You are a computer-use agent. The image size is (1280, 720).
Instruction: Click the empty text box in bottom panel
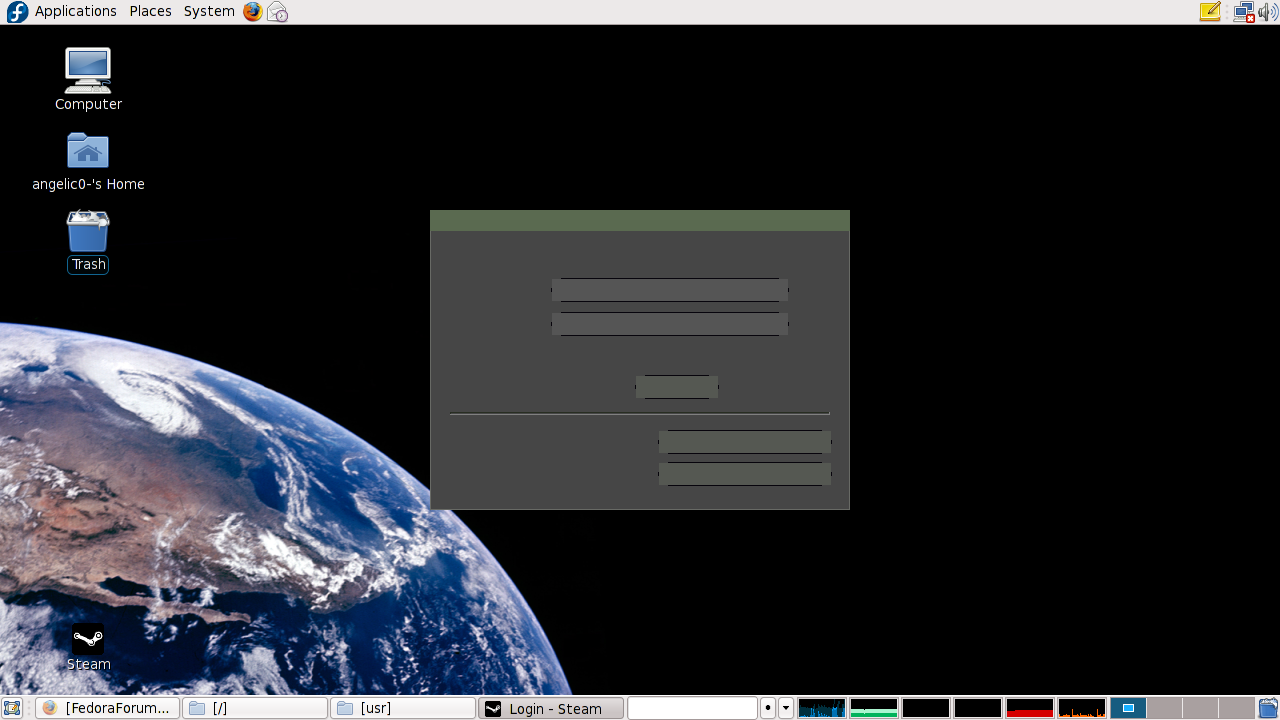(692, 708)
